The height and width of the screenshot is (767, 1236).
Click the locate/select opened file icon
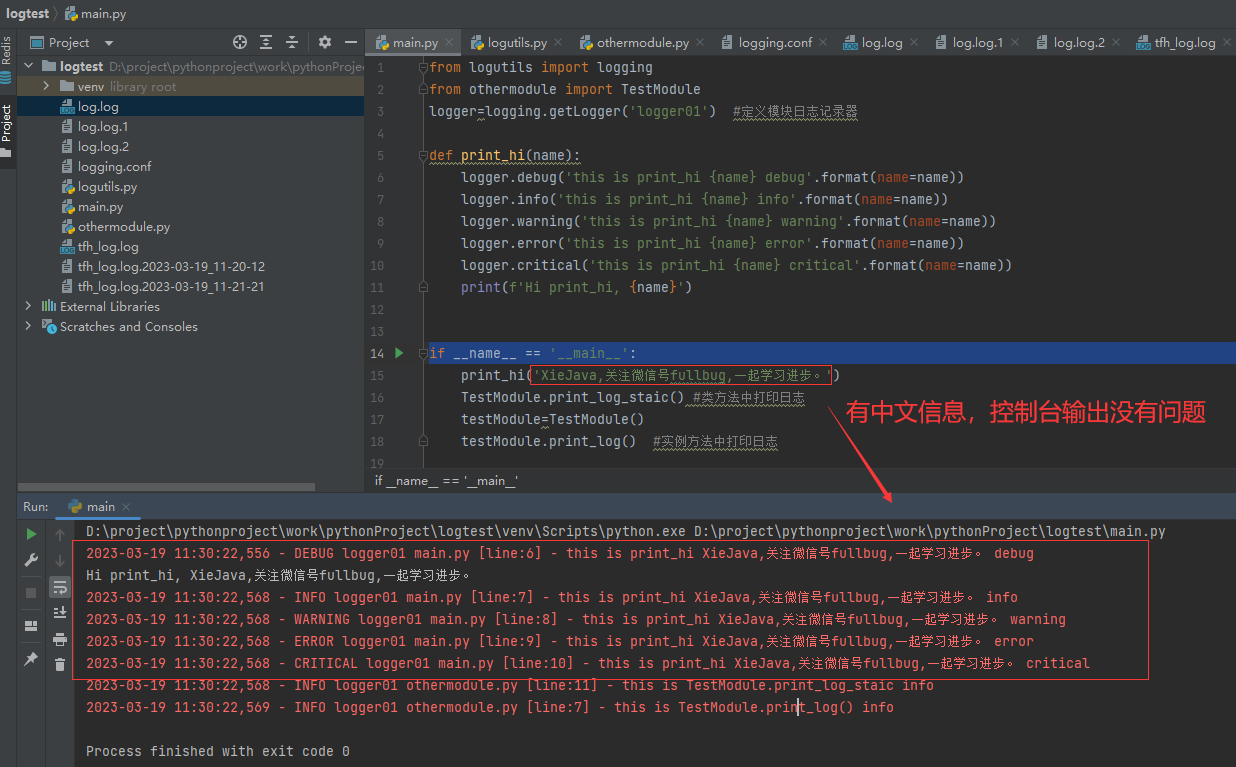click(240, 42)
